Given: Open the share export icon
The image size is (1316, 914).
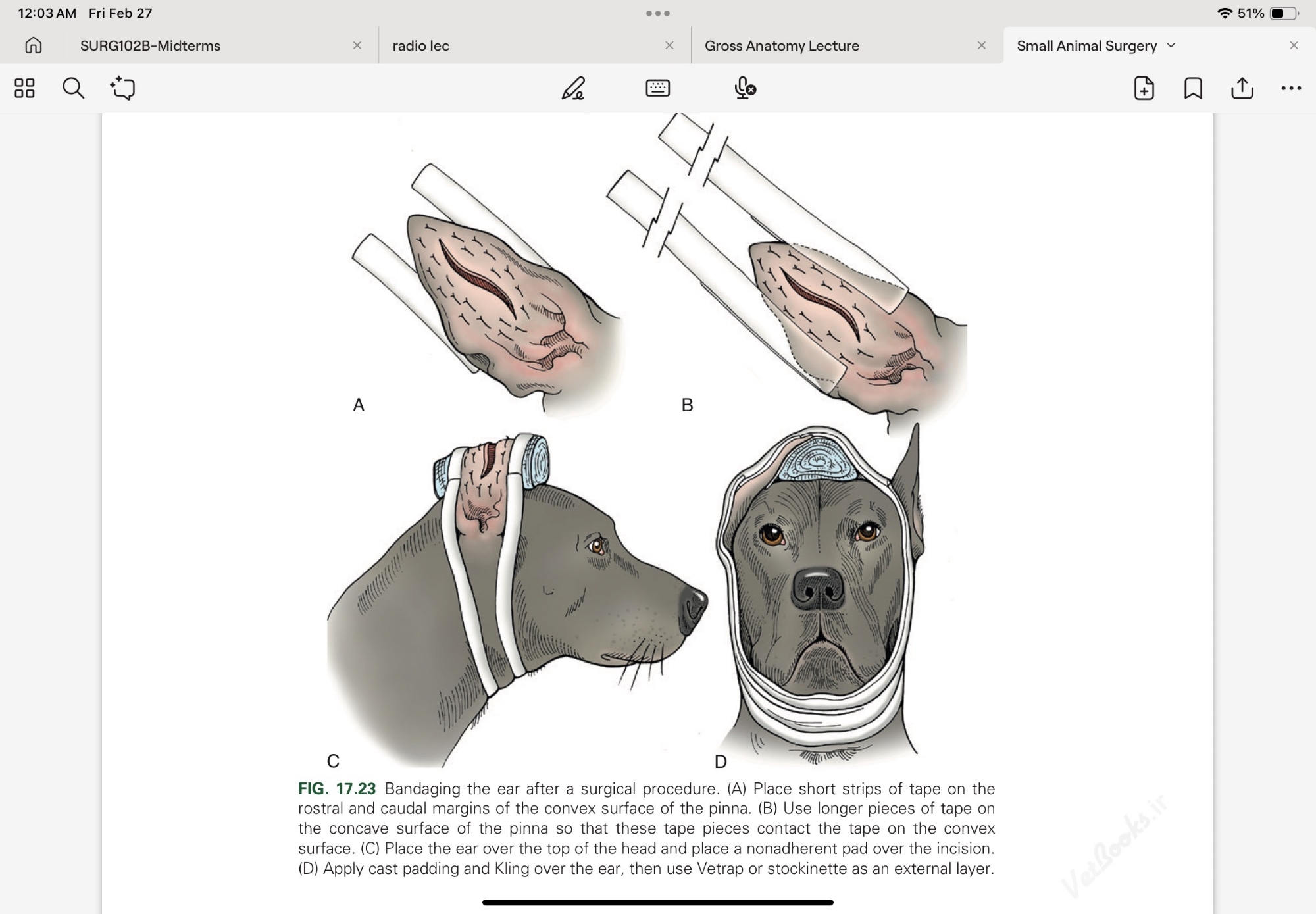Looking at the screenshot, I should pos(1242,88).
